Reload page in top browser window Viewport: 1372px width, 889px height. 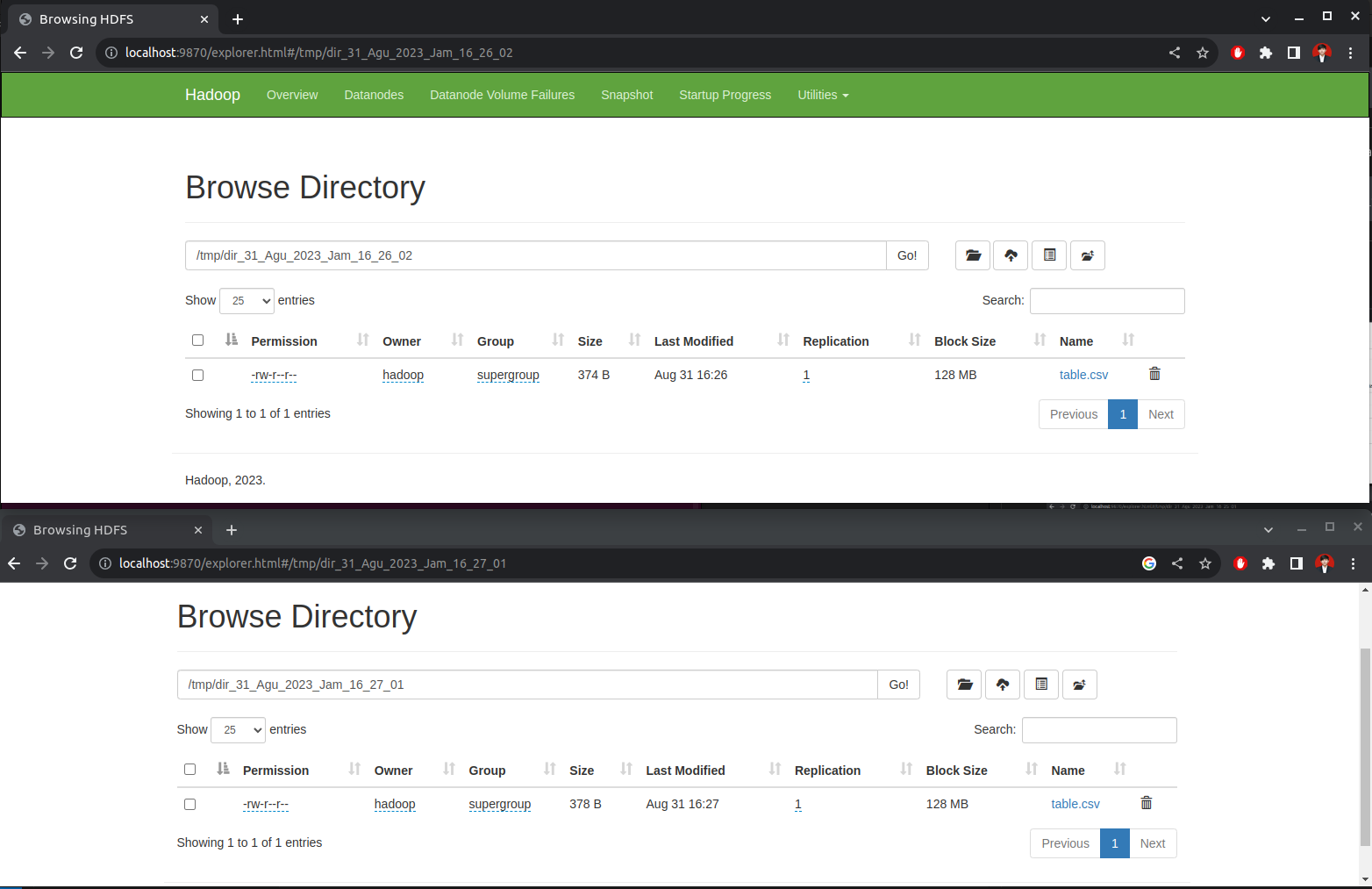click(76, 53)
